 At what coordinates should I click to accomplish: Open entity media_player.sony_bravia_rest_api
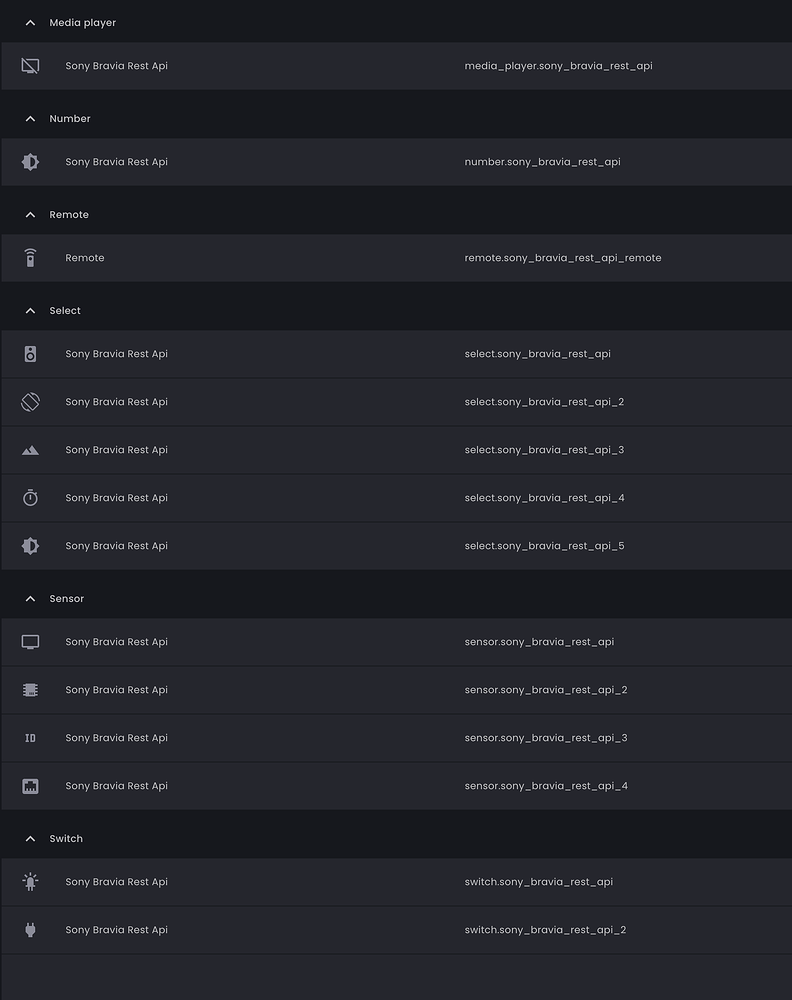397,66
